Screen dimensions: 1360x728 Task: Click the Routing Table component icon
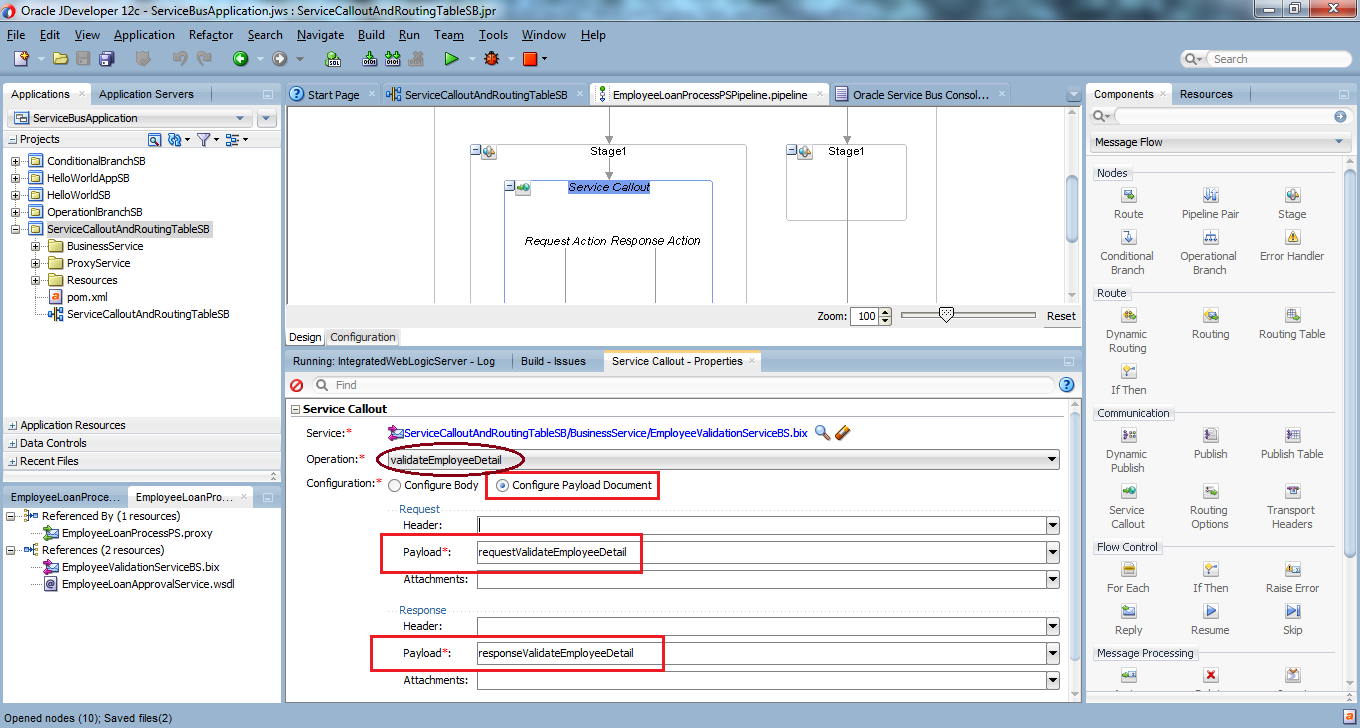click(1292, 316)
